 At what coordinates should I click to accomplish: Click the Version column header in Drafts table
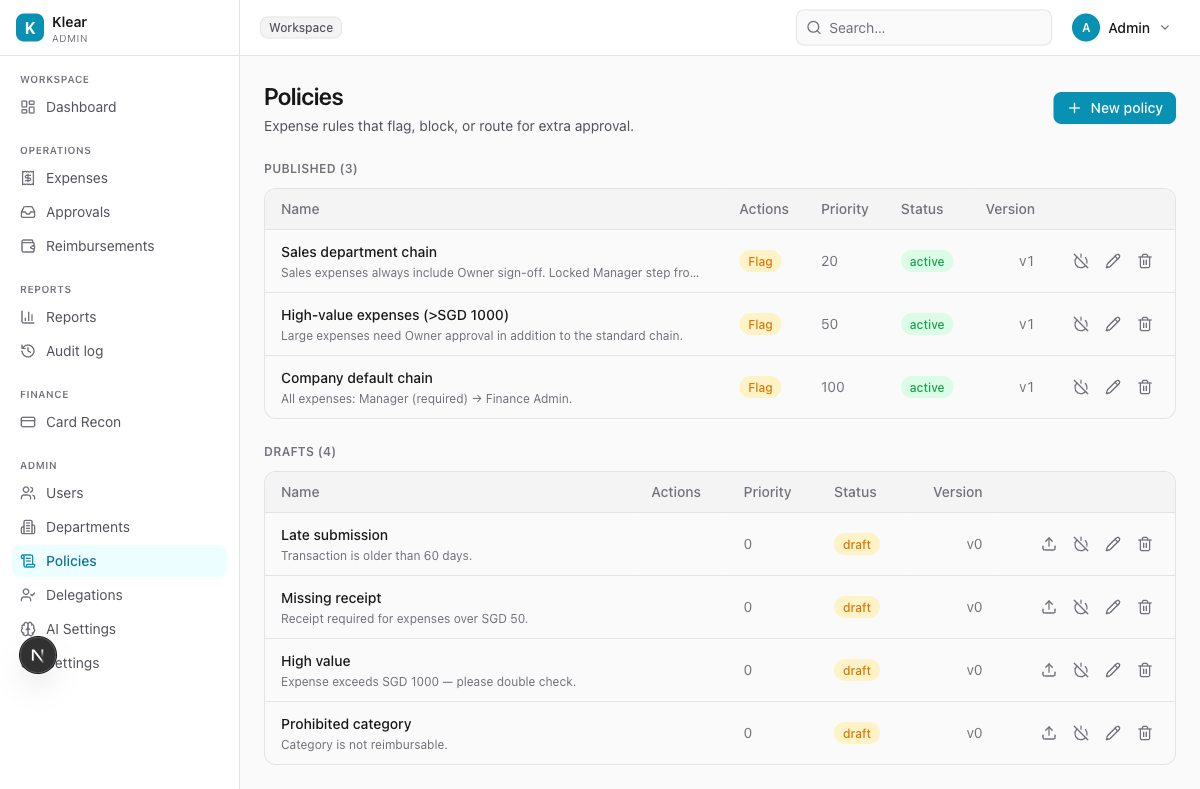point(958,492)
